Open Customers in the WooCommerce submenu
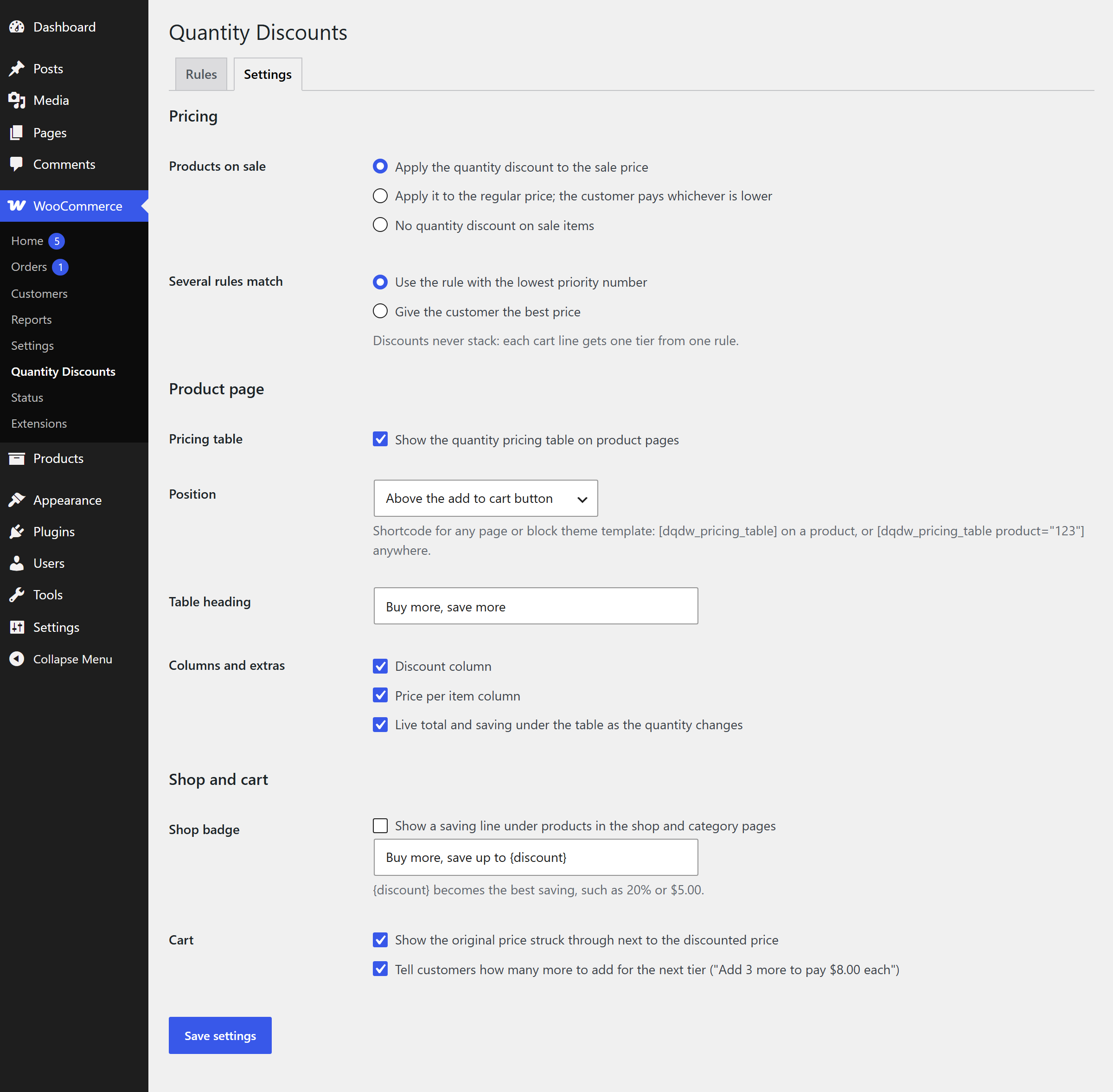The image size is (1113, 1092). 39,294
